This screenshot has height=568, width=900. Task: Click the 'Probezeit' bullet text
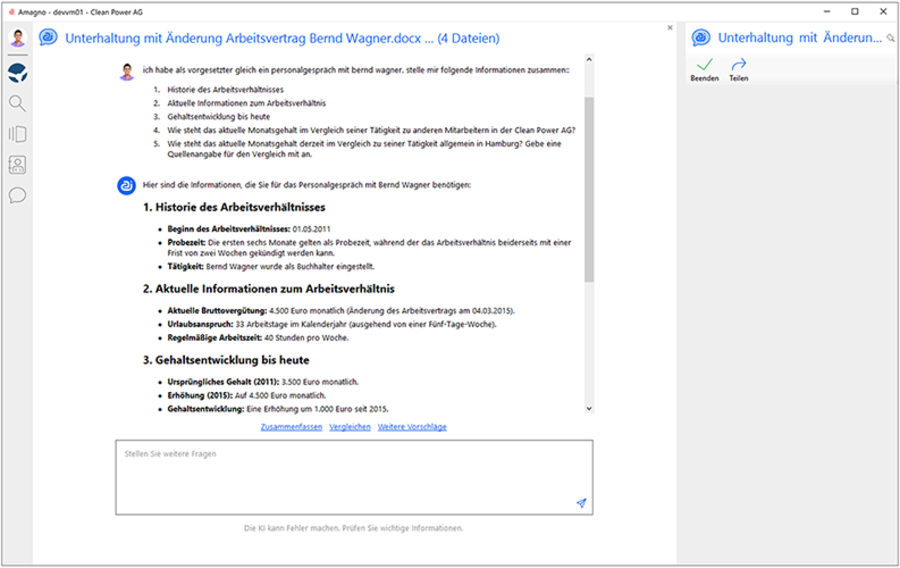(x=369, y=248)
